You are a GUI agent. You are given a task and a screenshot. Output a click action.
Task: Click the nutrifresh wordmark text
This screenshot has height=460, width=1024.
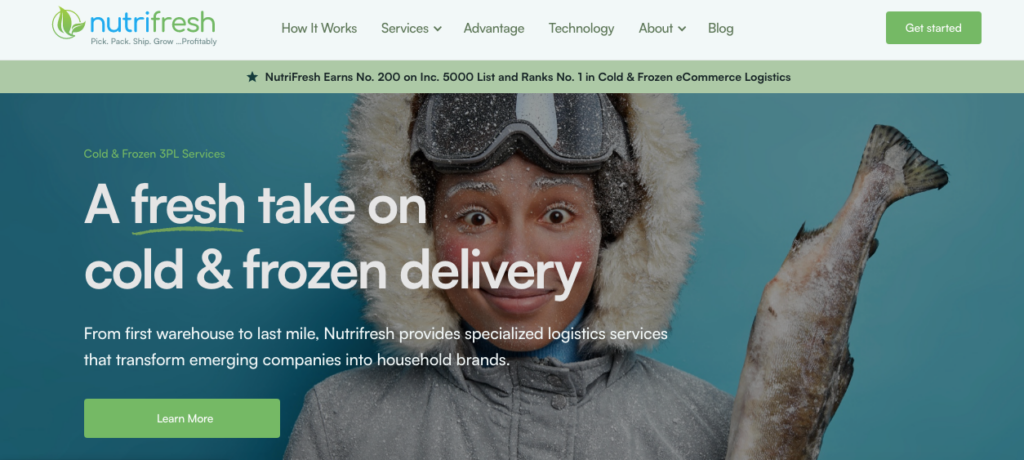click(152, 23)
